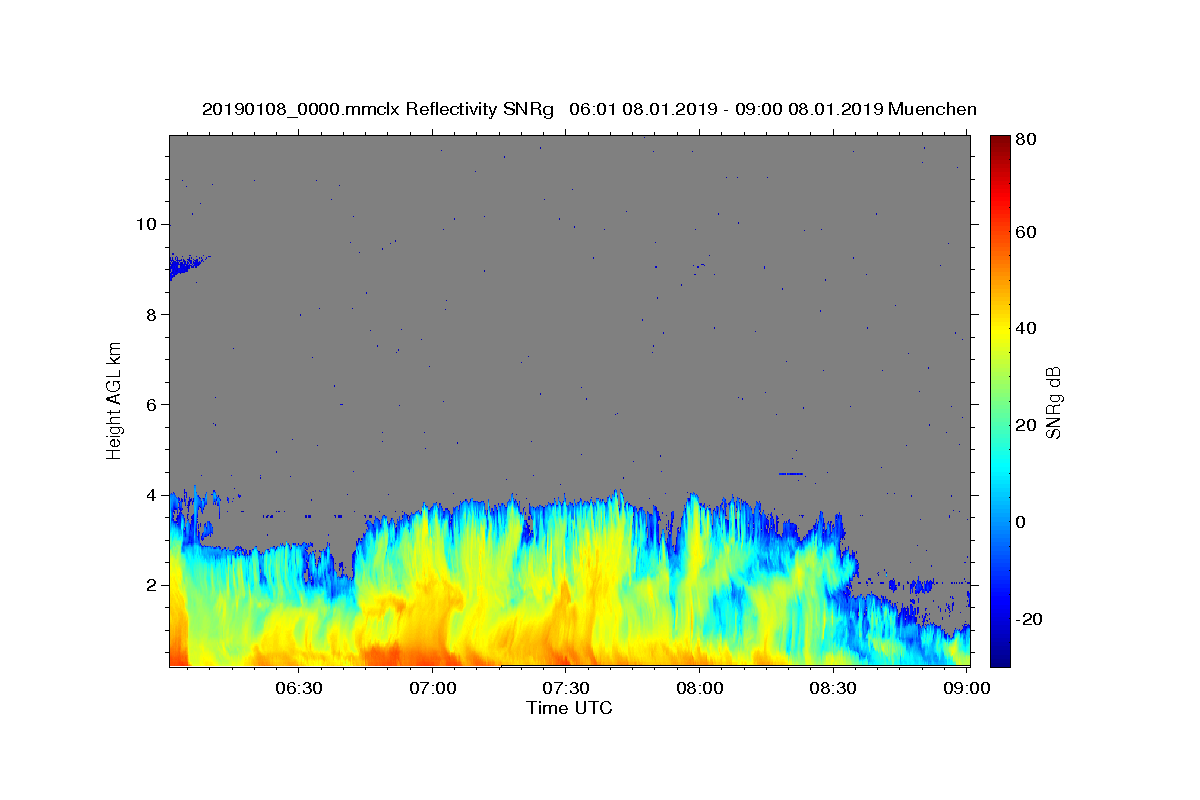This screenshot has height=800, width=1200.
Task: Click the 'Time UTC' x-axis label
Action: click(x=569, y=708)
